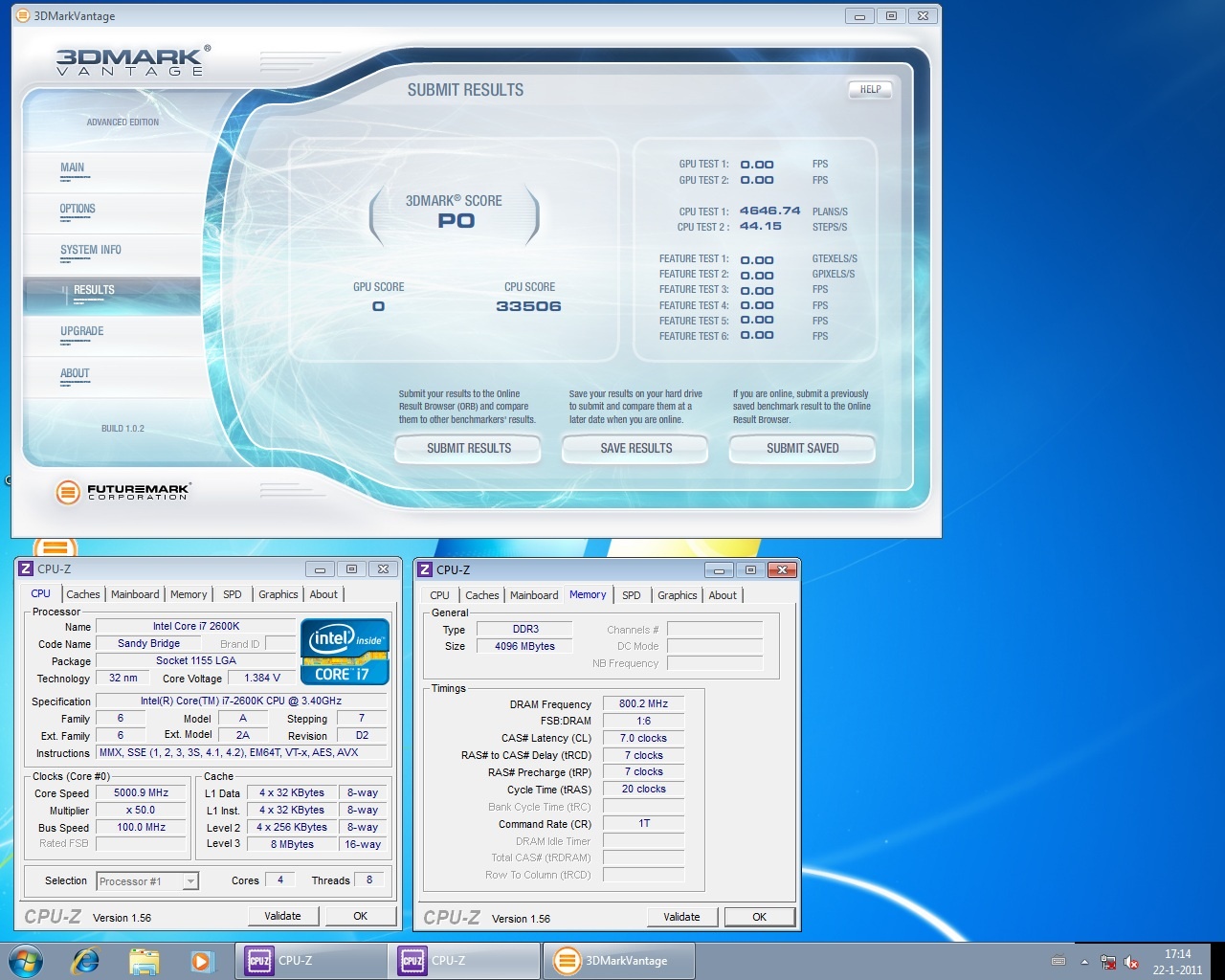
Task: Click the SUBMIT RESULTS button
Action: tap(469, 448)
